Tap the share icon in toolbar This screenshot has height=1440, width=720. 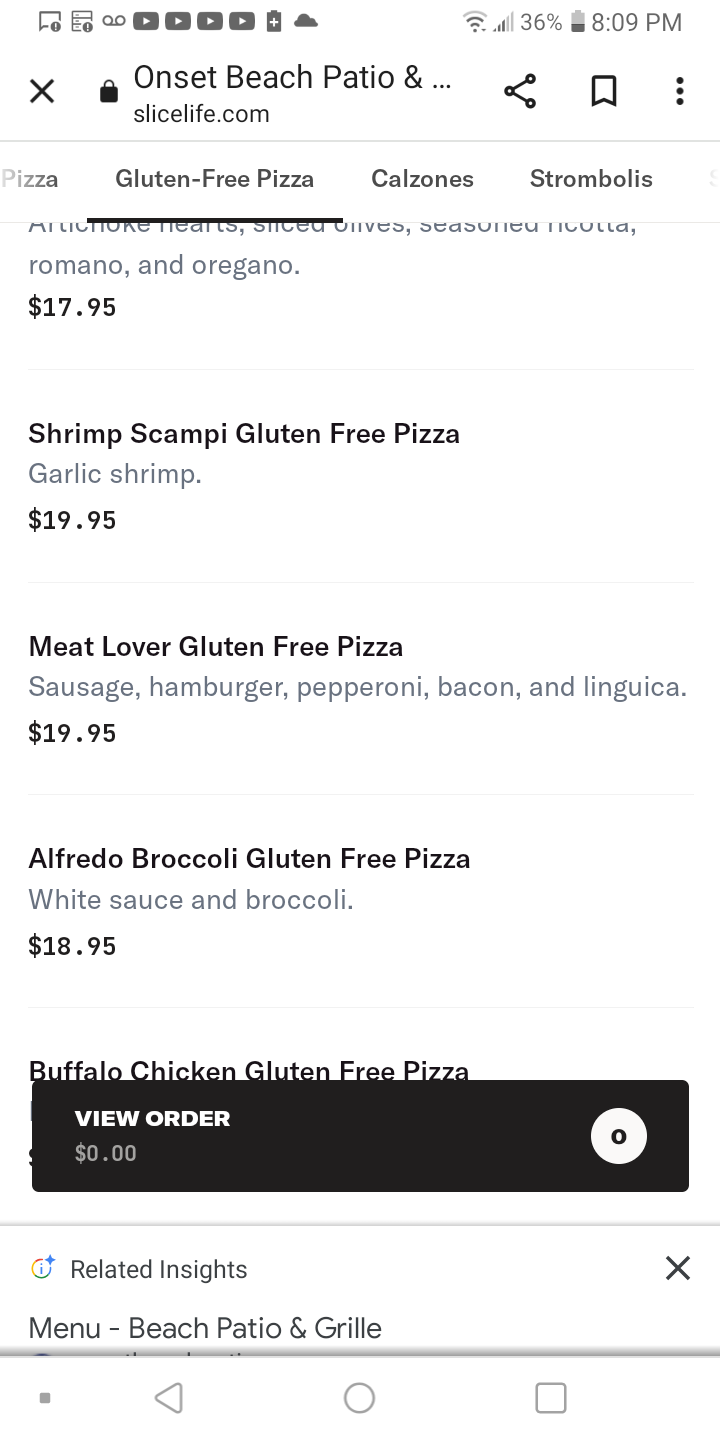[520, 92]
